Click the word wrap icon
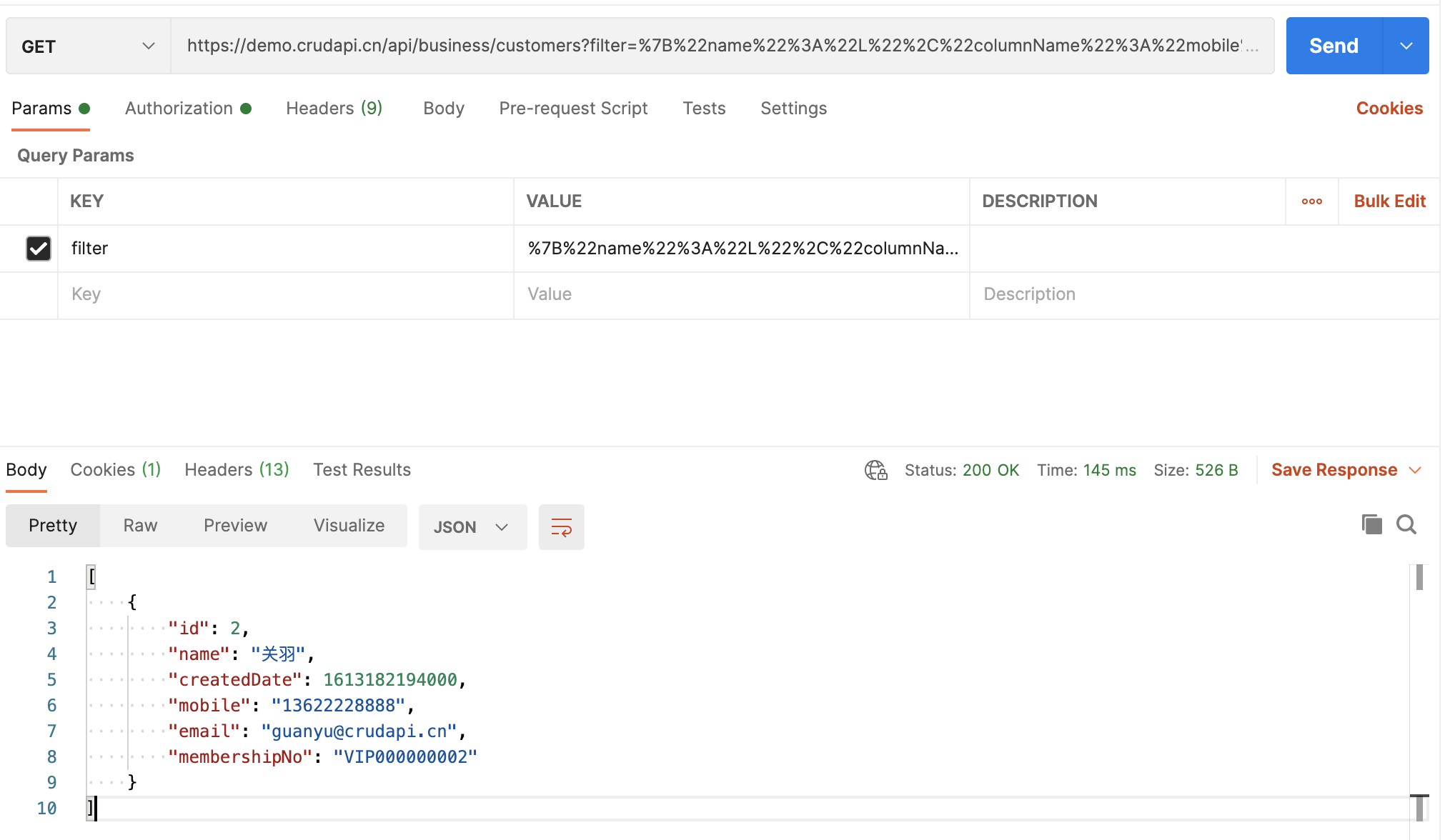The width and height of the screenshot is (1455, 840). pos(561,527)
